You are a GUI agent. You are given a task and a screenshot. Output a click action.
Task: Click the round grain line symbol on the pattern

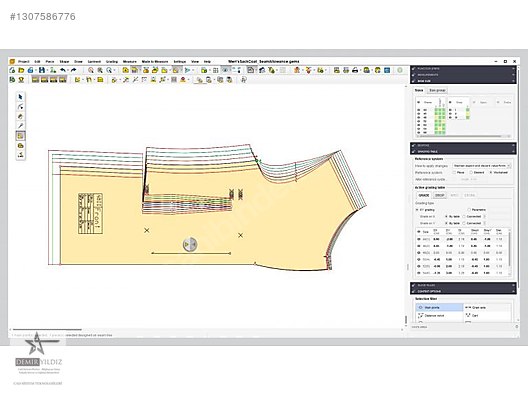coord(190,244)
